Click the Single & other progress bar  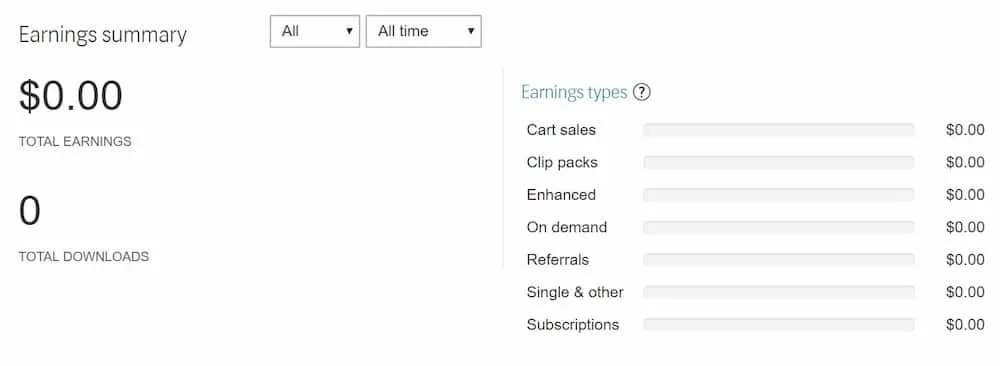(x=779, y=292)
